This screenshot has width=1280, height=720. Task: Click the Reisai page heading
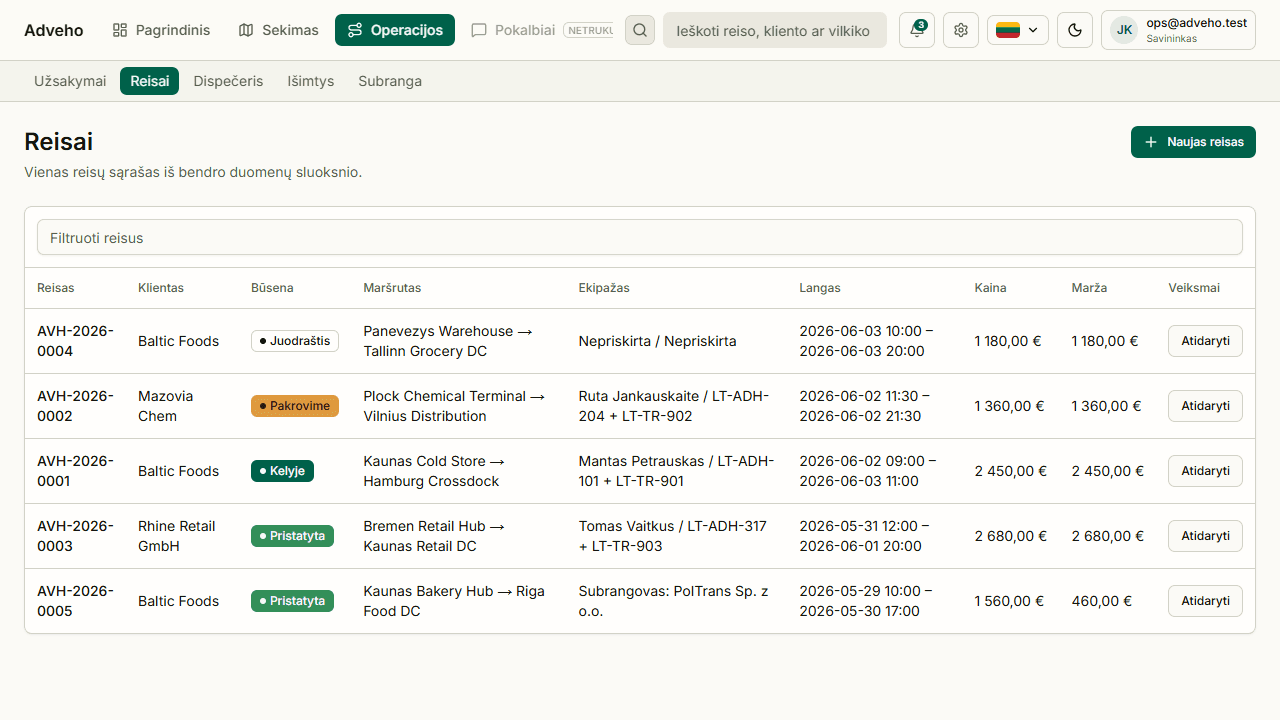58,142
